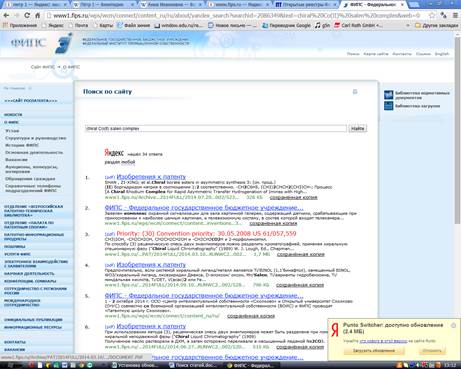Open сохранённая копия for result 1
The width and height of the screenshot is (461, 369).
(293, 197)
